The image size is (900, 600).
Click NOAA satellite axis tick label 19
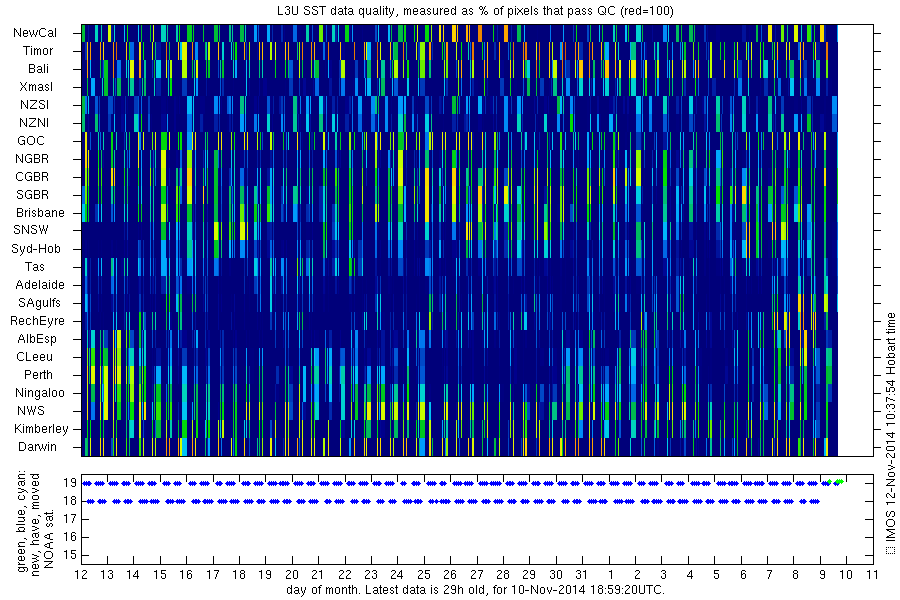pos(70,483)
